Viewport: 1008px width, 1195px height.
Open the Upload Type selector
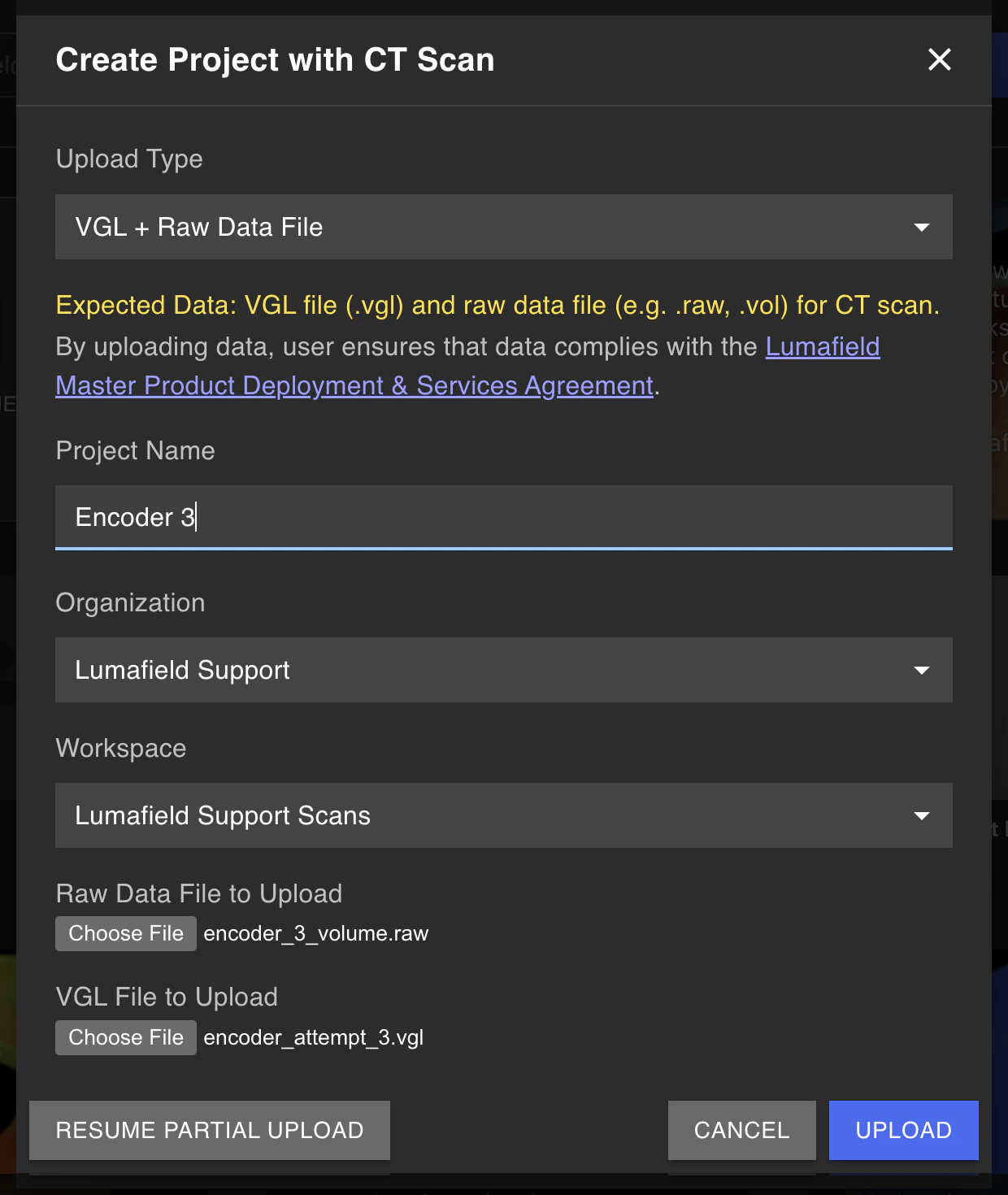503,227
